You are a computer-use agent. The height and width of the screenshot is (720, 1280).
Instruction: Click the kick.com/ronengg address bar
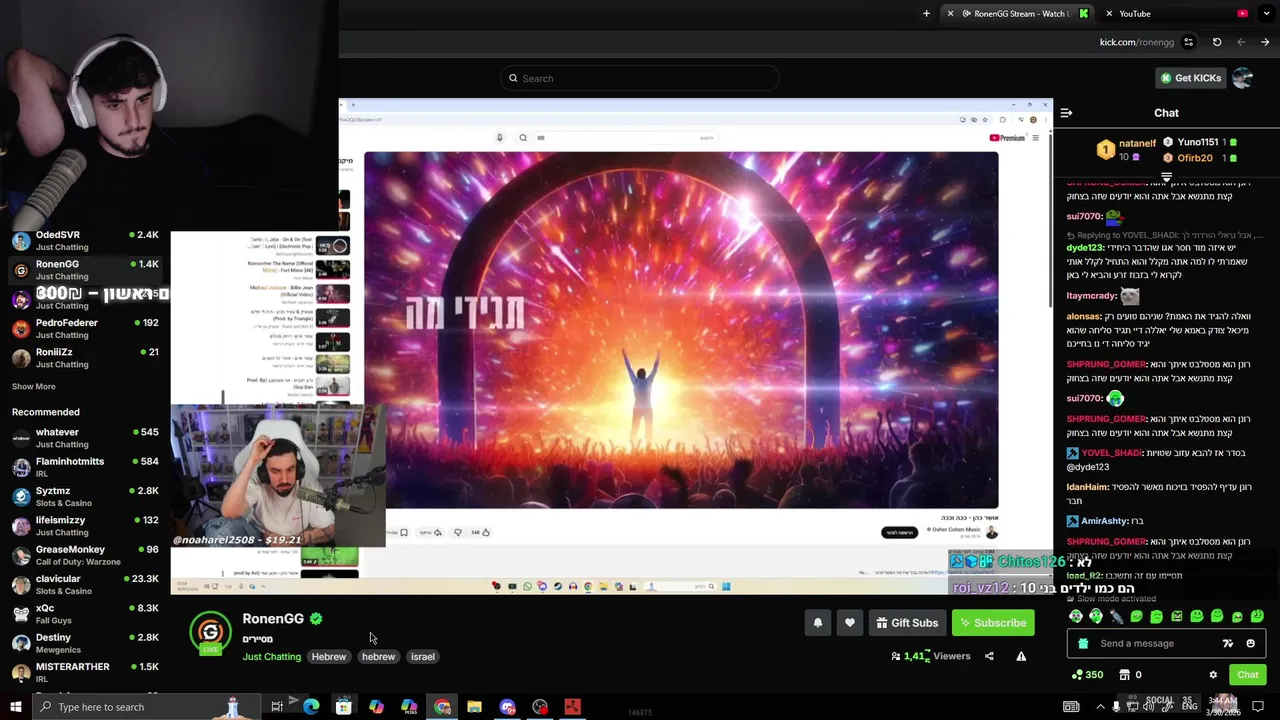pyautogui.click(x=1136, y=42)
